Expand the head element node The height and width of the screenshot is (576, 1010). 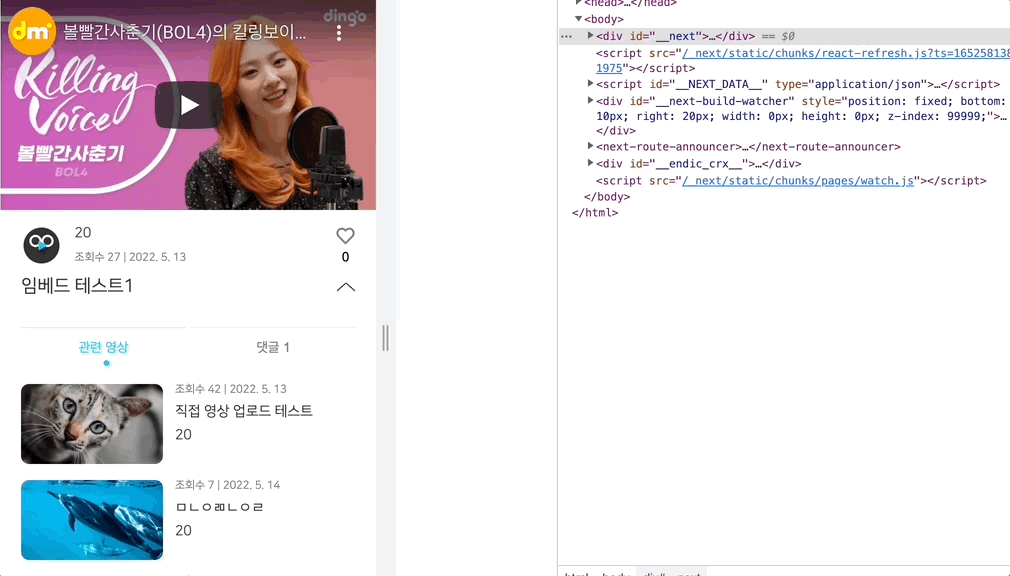(578, 3)
